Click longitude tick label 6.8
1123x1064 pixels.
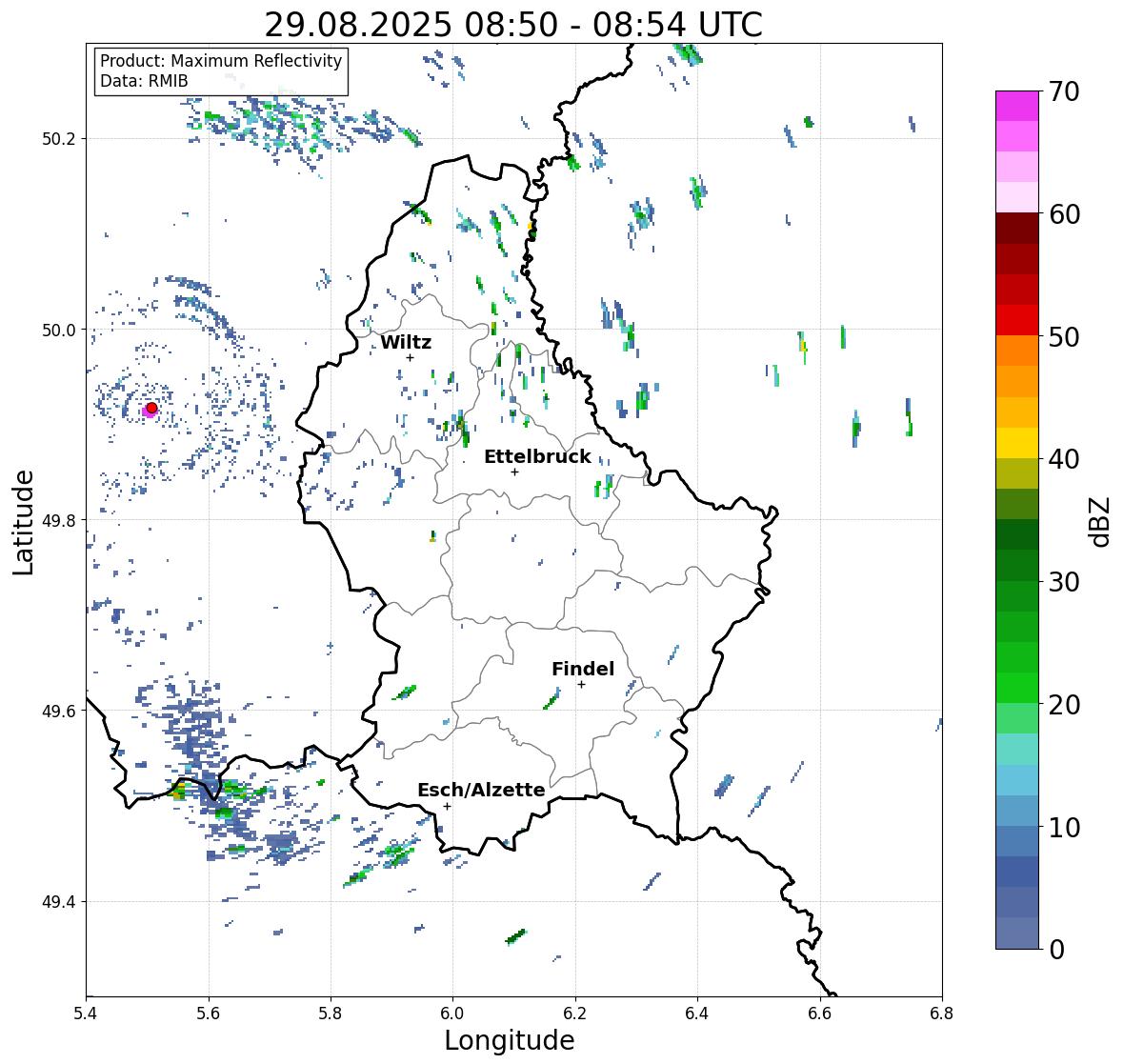pos(942,1014)
